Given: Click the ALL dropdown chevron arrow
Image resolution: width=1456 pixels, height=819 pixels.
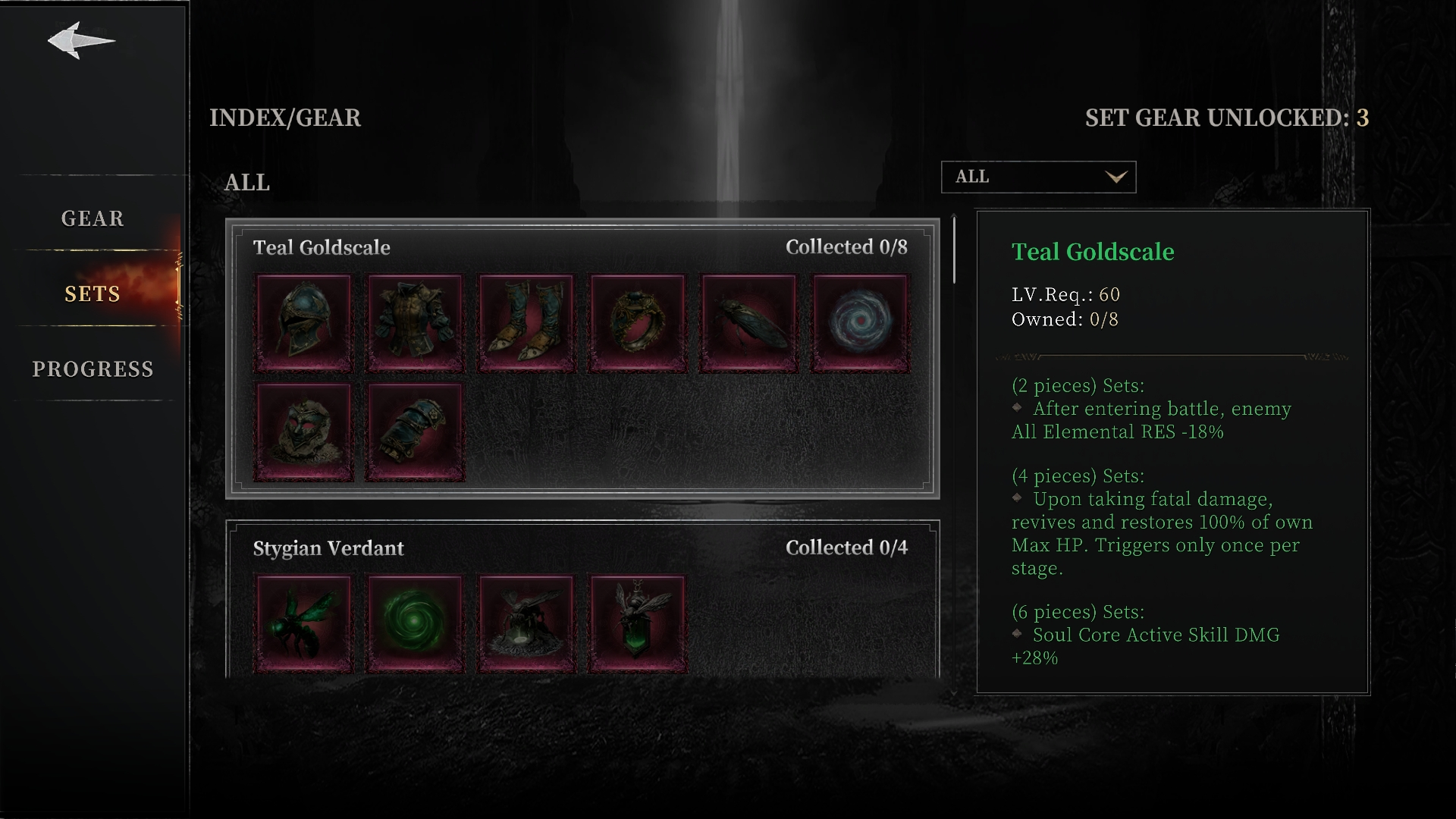Looking at the screenshot, I should [x=1116, y=177].
